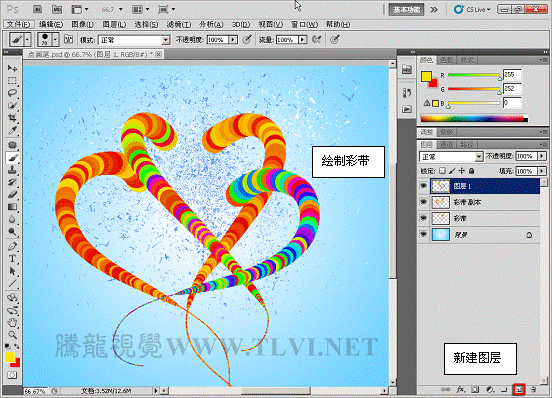Select the Eraser tool

coord(12,195)
